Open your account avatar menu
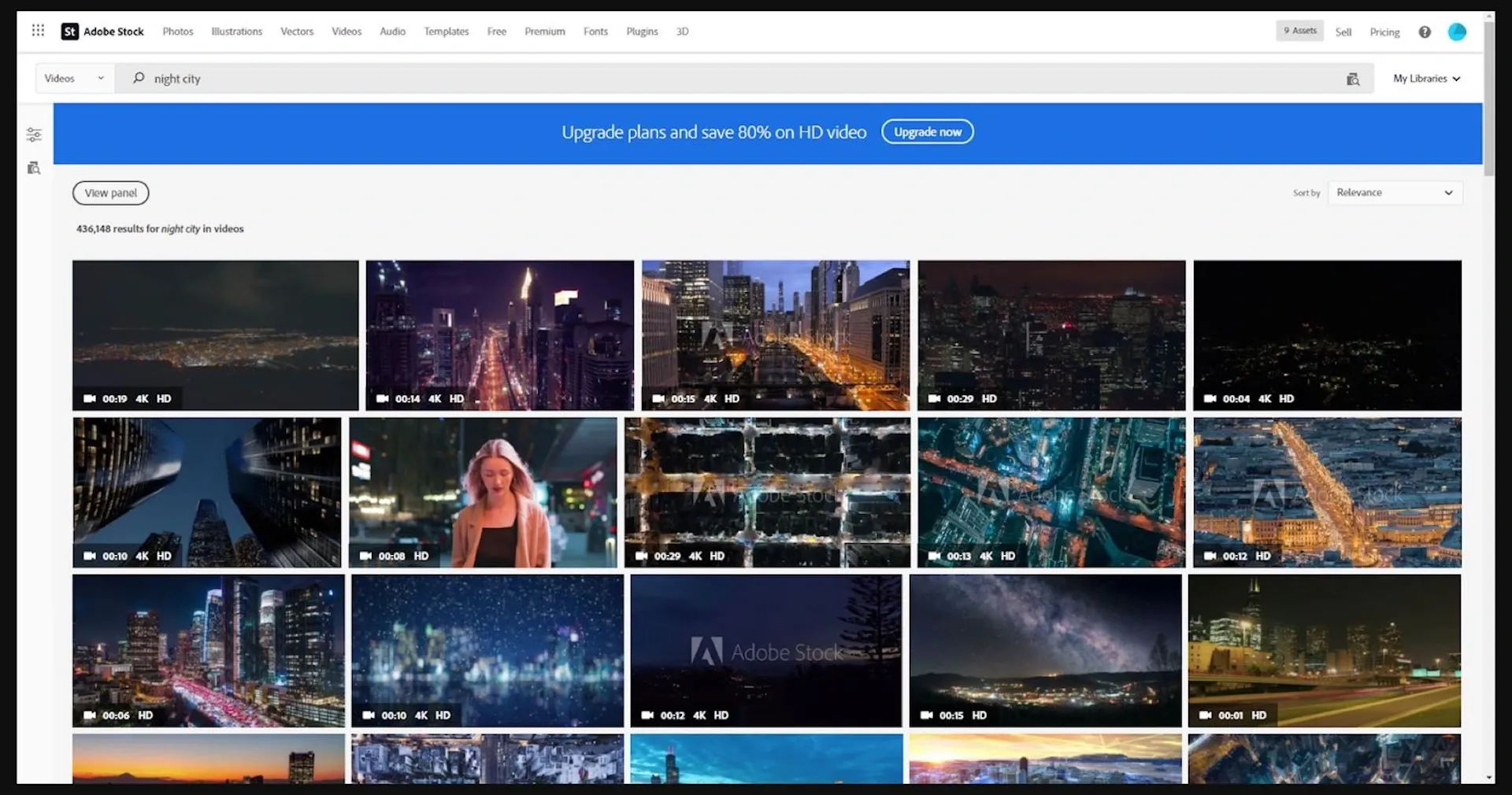This screenshot has height=795, width=1512. pyautogui.click(x=1458, y=31)
